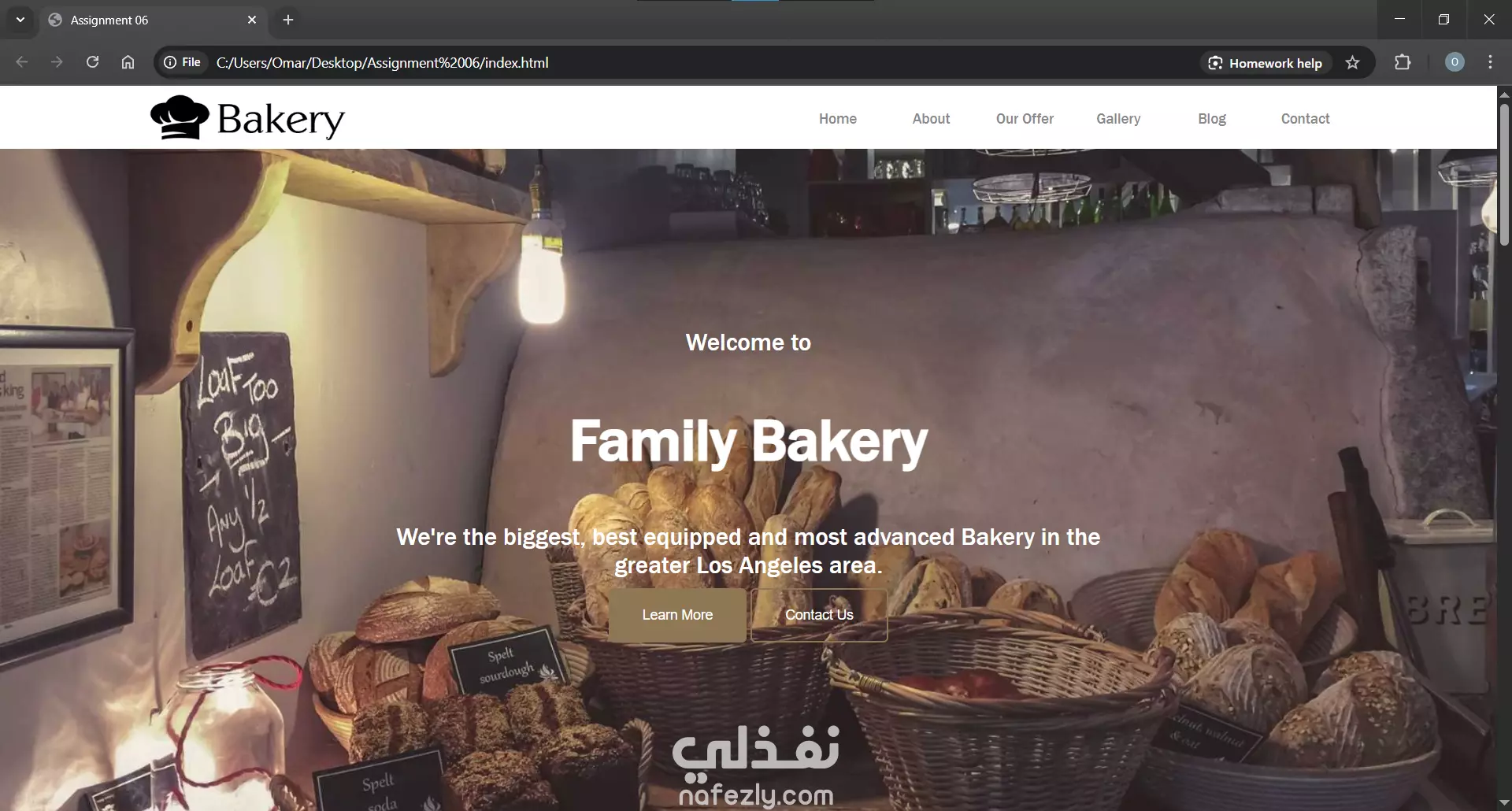Open the Home nav link
Image resolution: width=1512 pixels, height=811 pixels.
[837, 119]
